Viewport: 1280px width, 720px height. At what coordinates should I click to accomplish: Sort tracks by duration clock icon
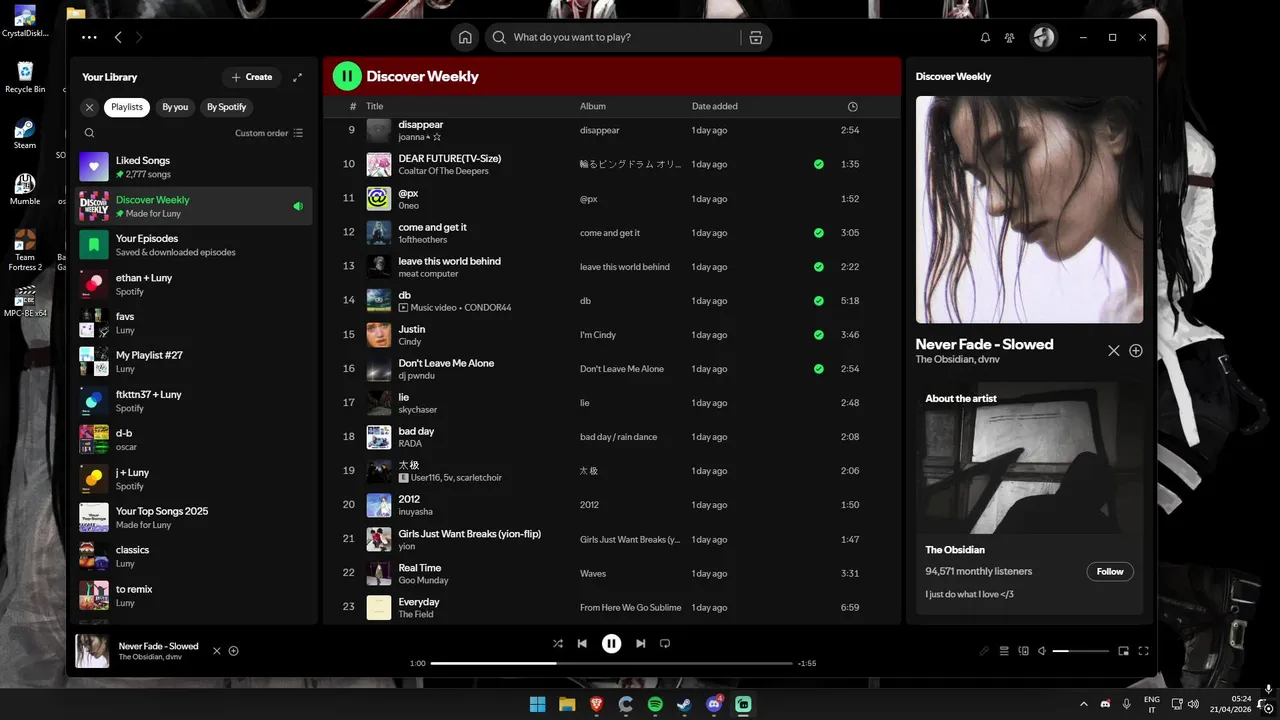[852, 106]
